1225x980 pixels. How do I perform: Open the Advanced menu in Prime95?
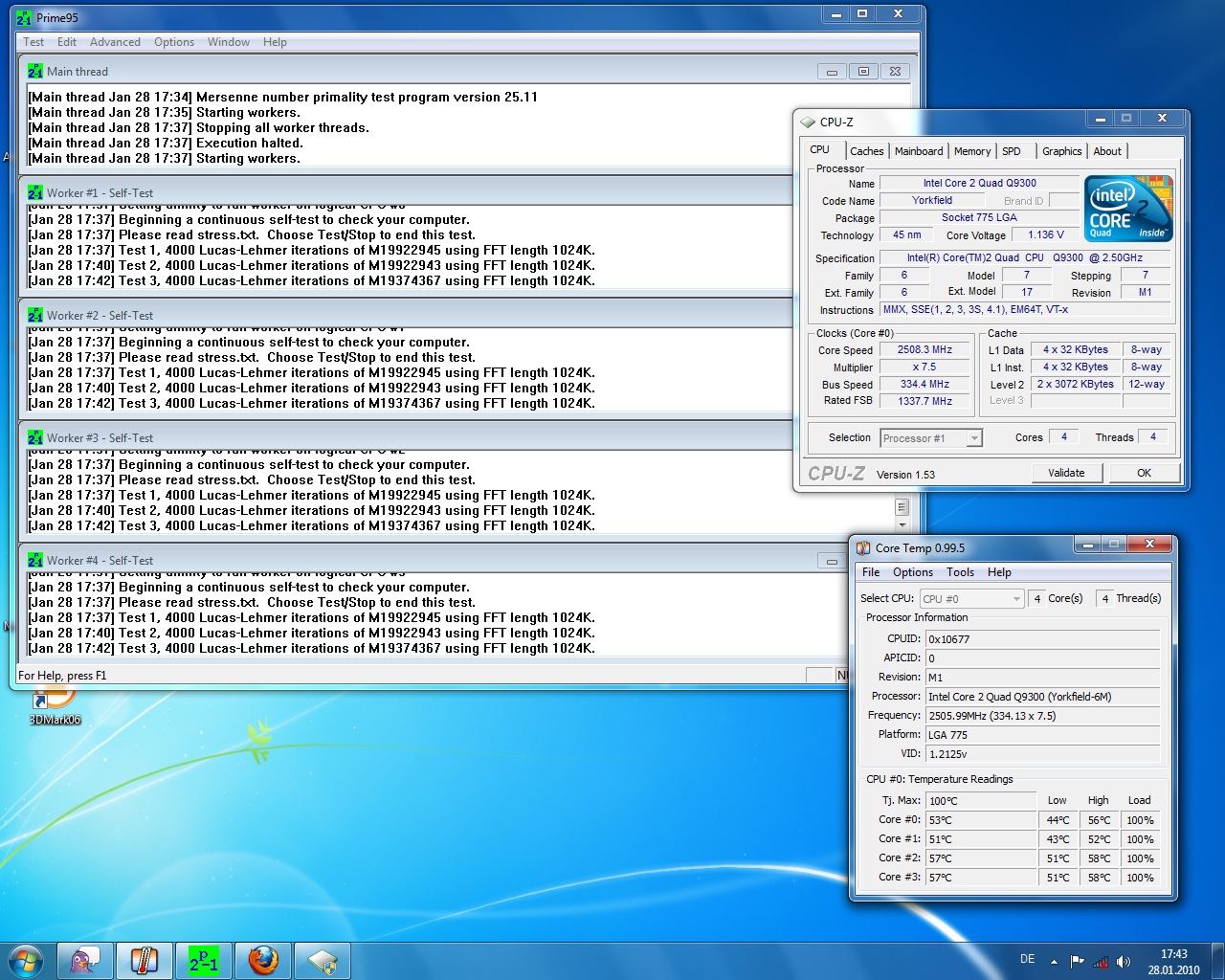(x=115, y=42)
